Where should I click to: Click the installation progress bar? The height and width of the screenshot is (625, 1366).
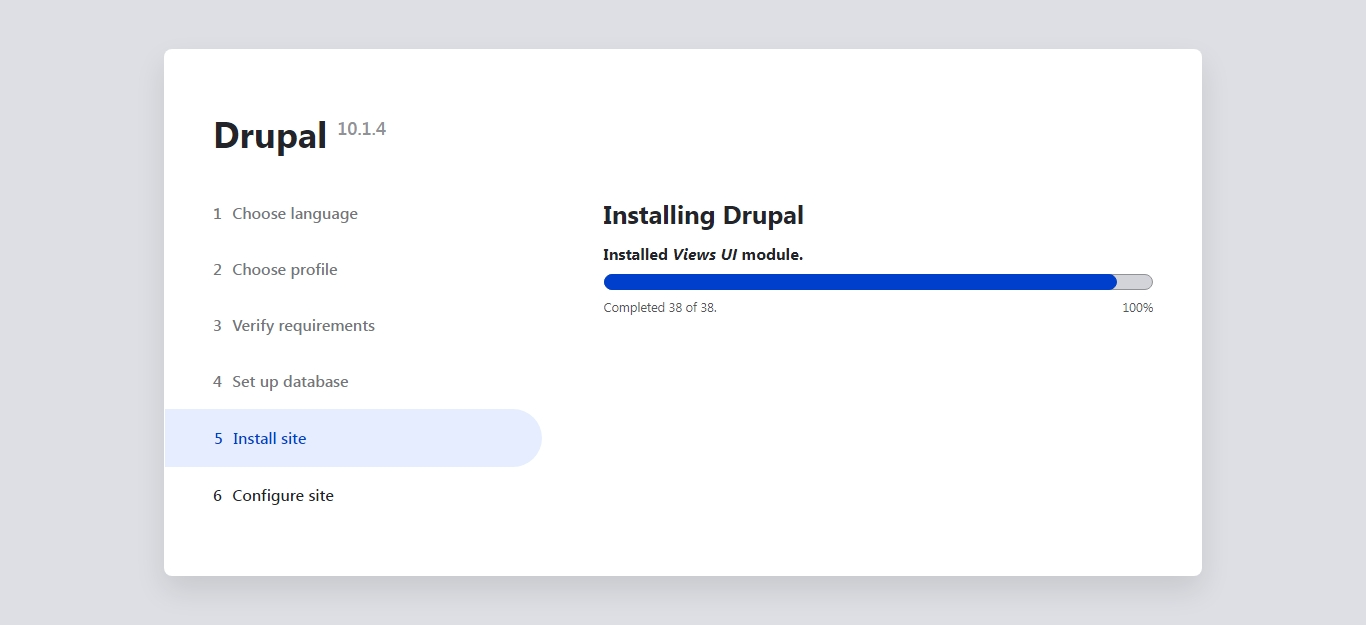pos(877,281)
